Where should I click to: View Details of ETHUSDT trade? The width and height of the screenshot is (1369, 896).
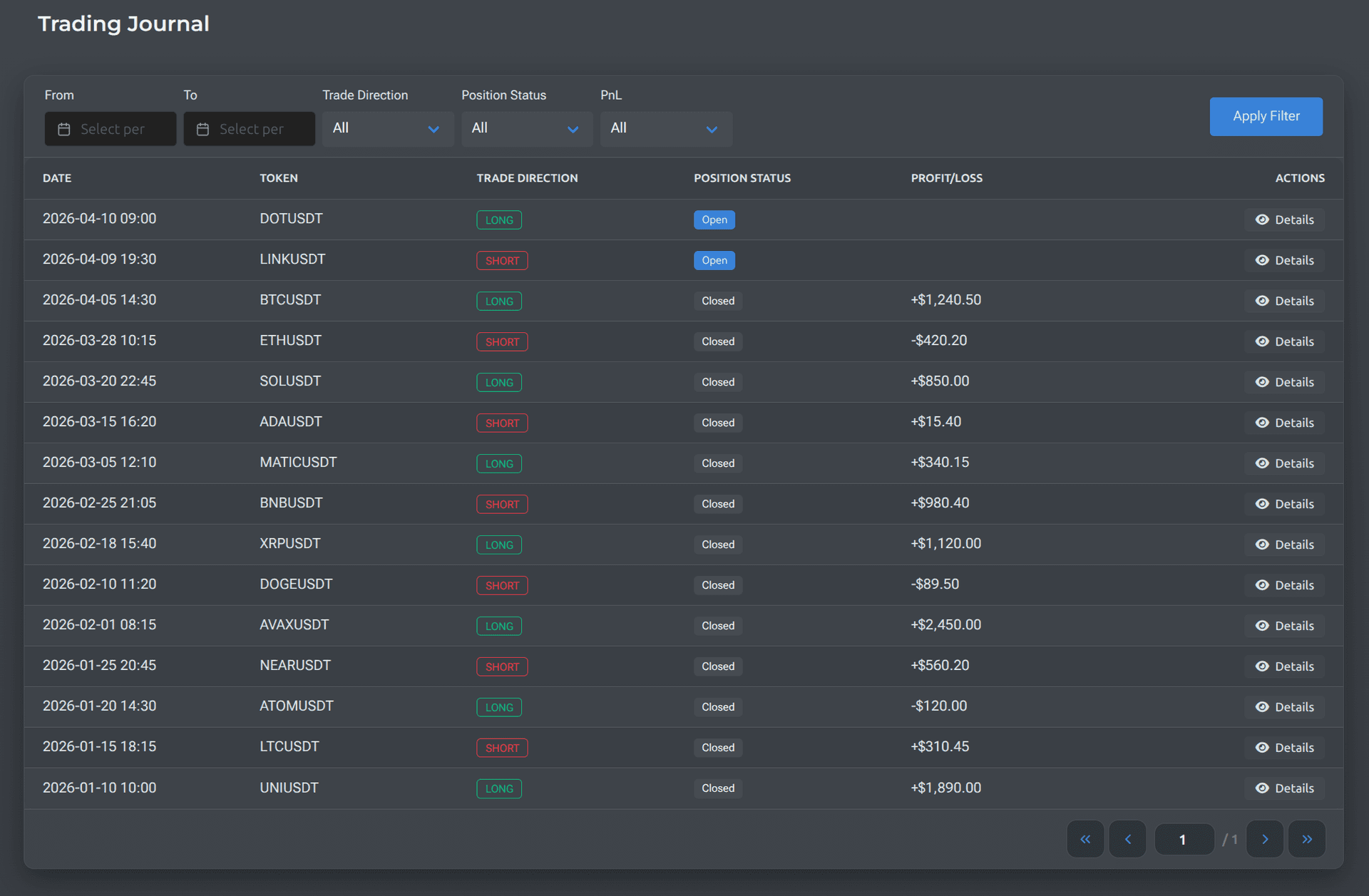pos(1285,341)
